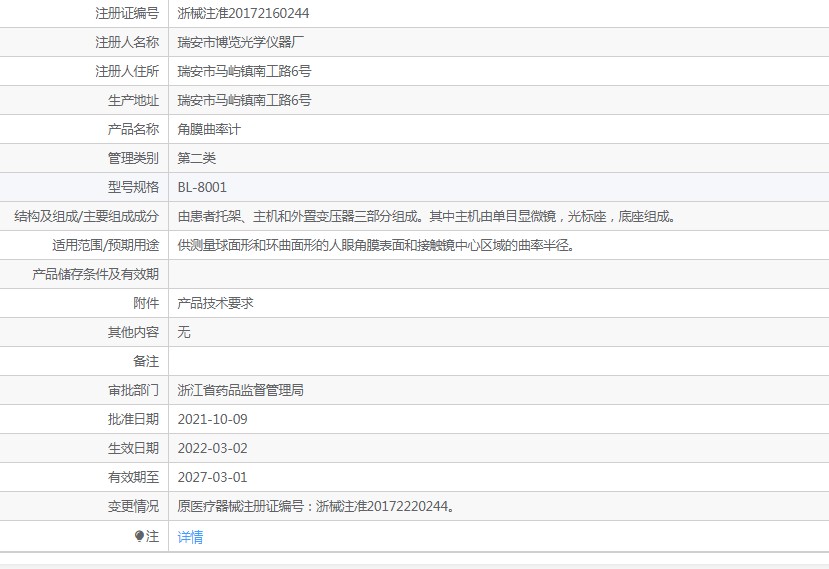This screenshot has width=829, height=569.
Task: Click attachment value 产品技术要求
Action: [x=216, y=303]
